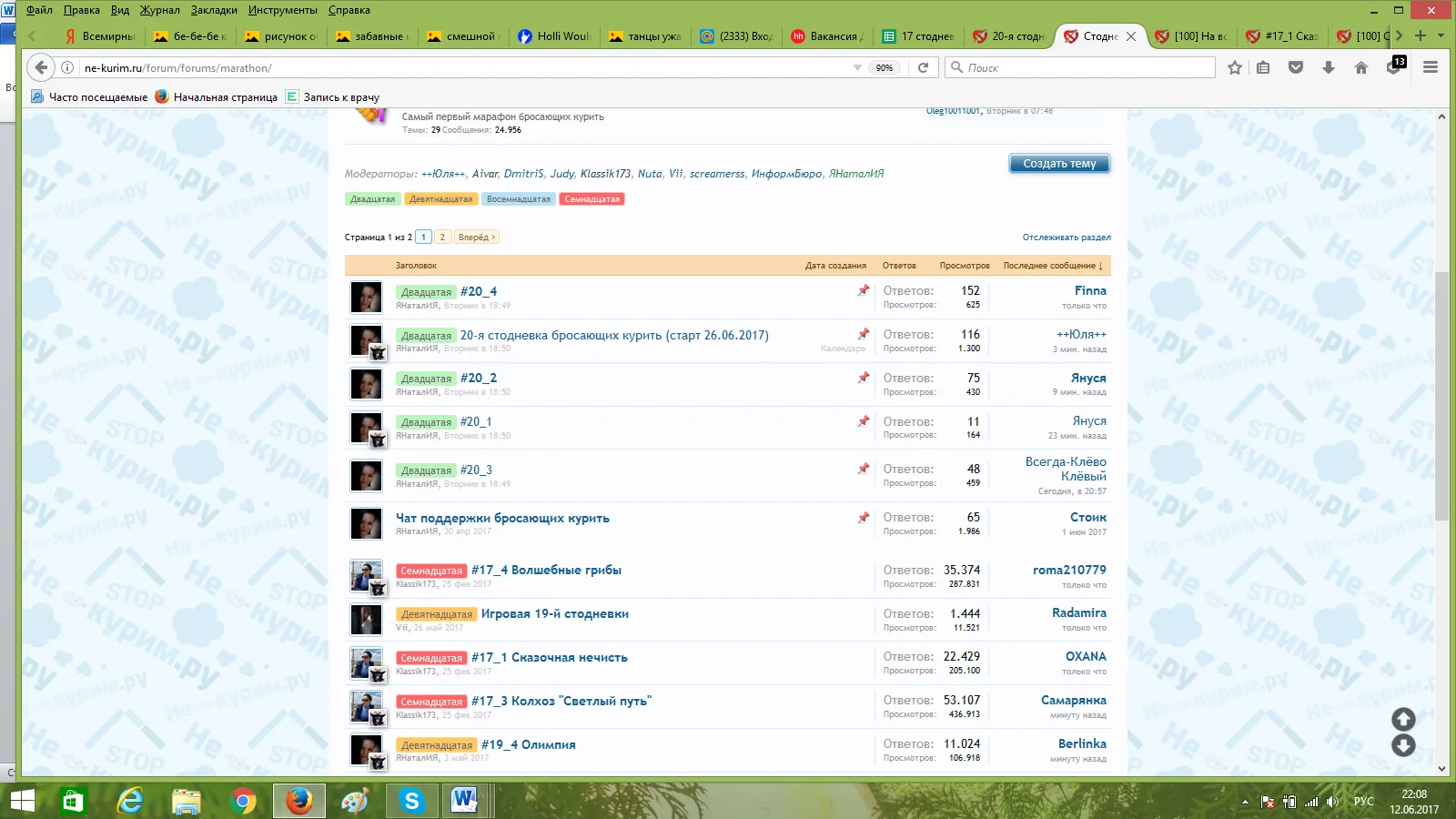
Task: Expand the address bar history dropdown arrow
Action: point(857,67)
